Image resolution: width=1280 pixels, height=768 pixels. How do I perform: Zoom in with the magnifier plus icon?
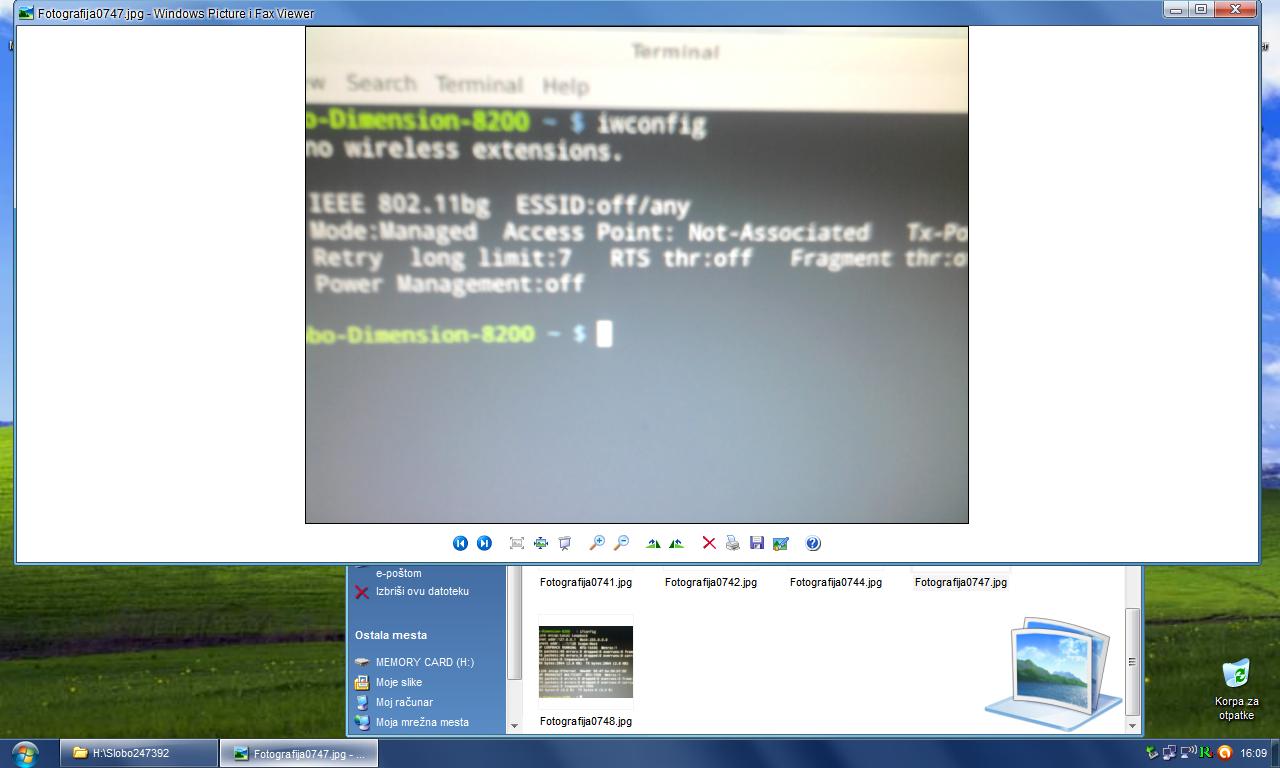(x=597, y=543)
